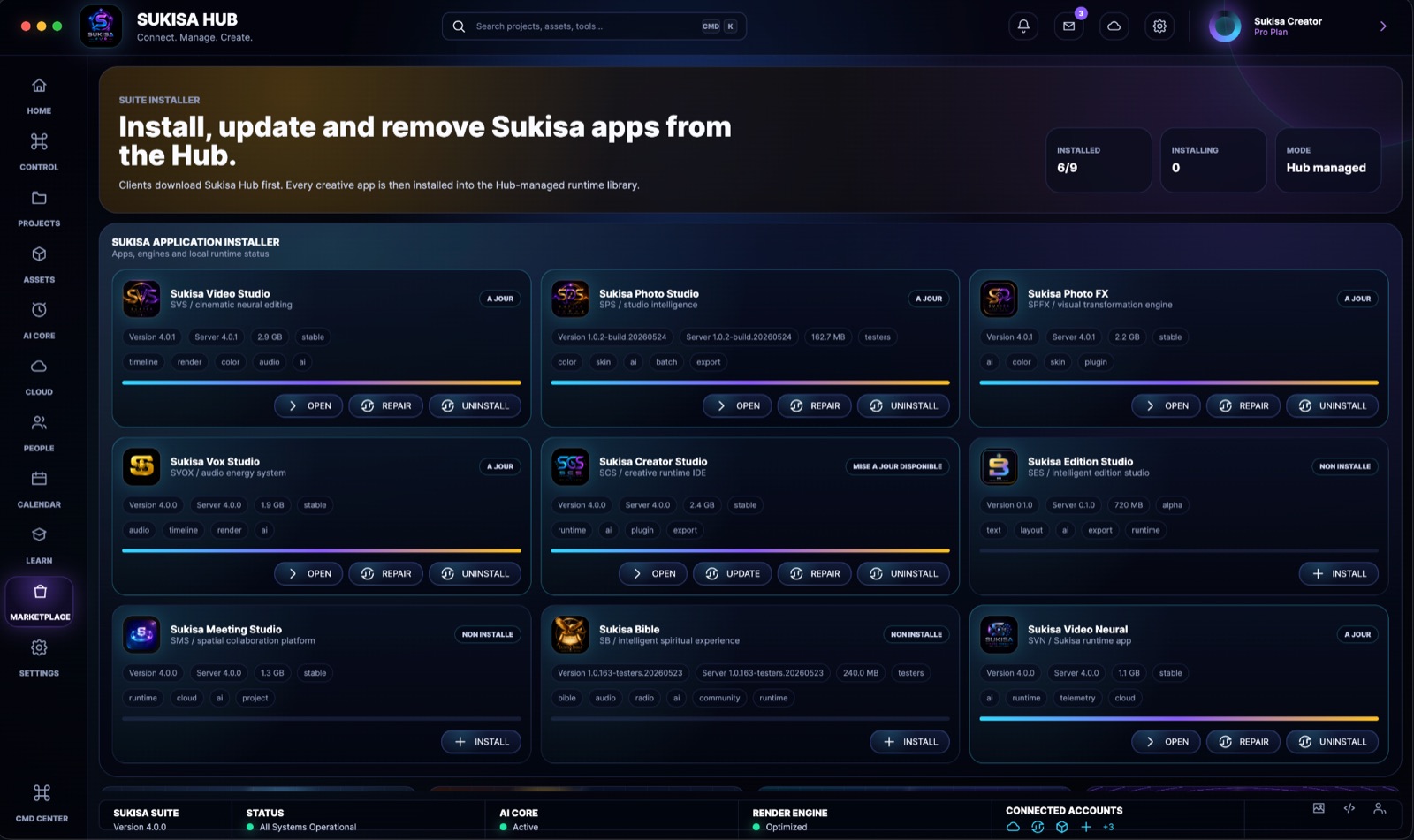The image size is (1414, 840).
Task: Open Projects in sidebar
Action: coord(39,208)
